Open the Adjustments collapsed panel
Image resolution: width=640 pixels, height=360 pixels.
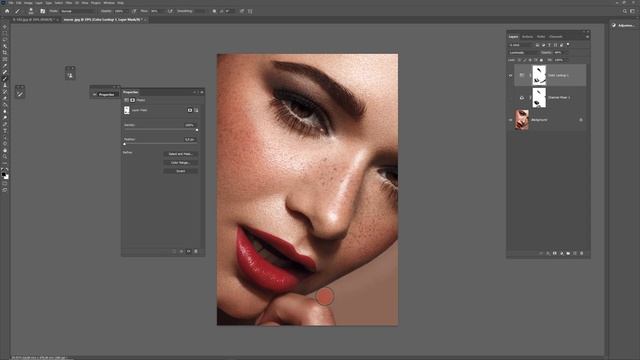(623, 25)
